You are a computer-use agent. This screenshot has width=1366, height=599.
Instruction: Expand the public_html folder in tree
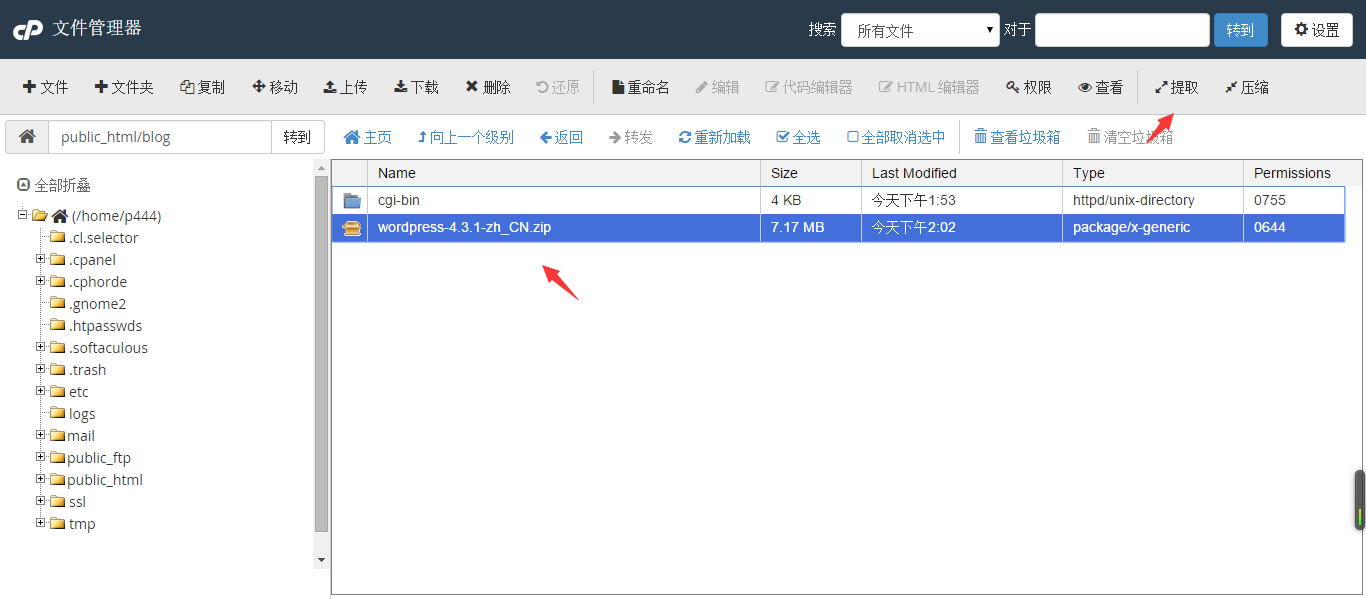point(41,479)
